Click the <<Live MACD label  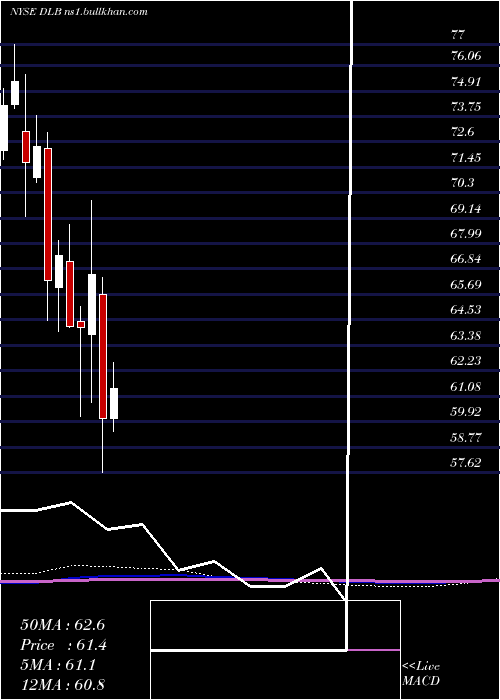click(421, 673)
